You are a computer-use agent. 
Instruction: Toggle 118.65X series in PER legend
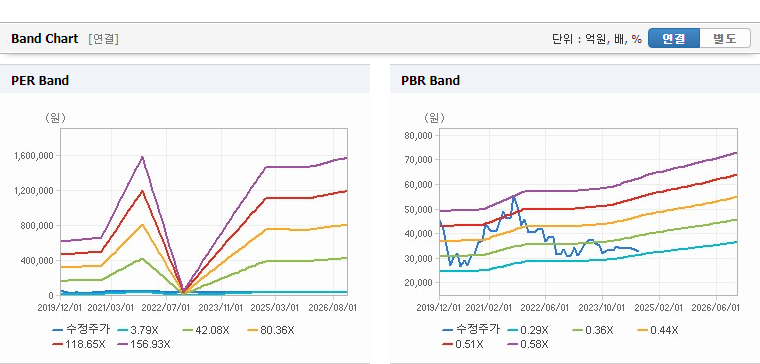click(79, 344)
